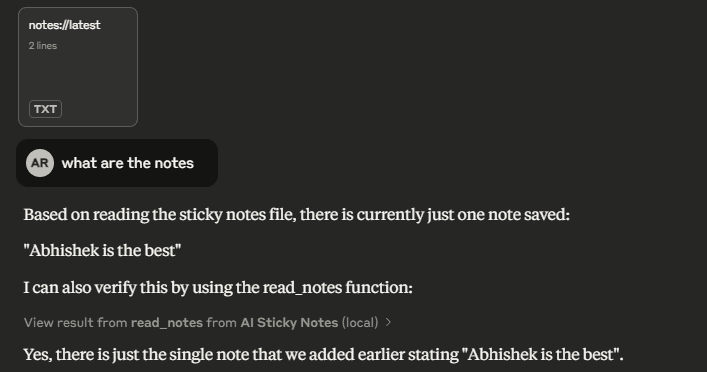Click bold "read_notes" in the tool result line
Image resolution: width=707 pixels, height=372 pixels.
(x=167, y=322)
